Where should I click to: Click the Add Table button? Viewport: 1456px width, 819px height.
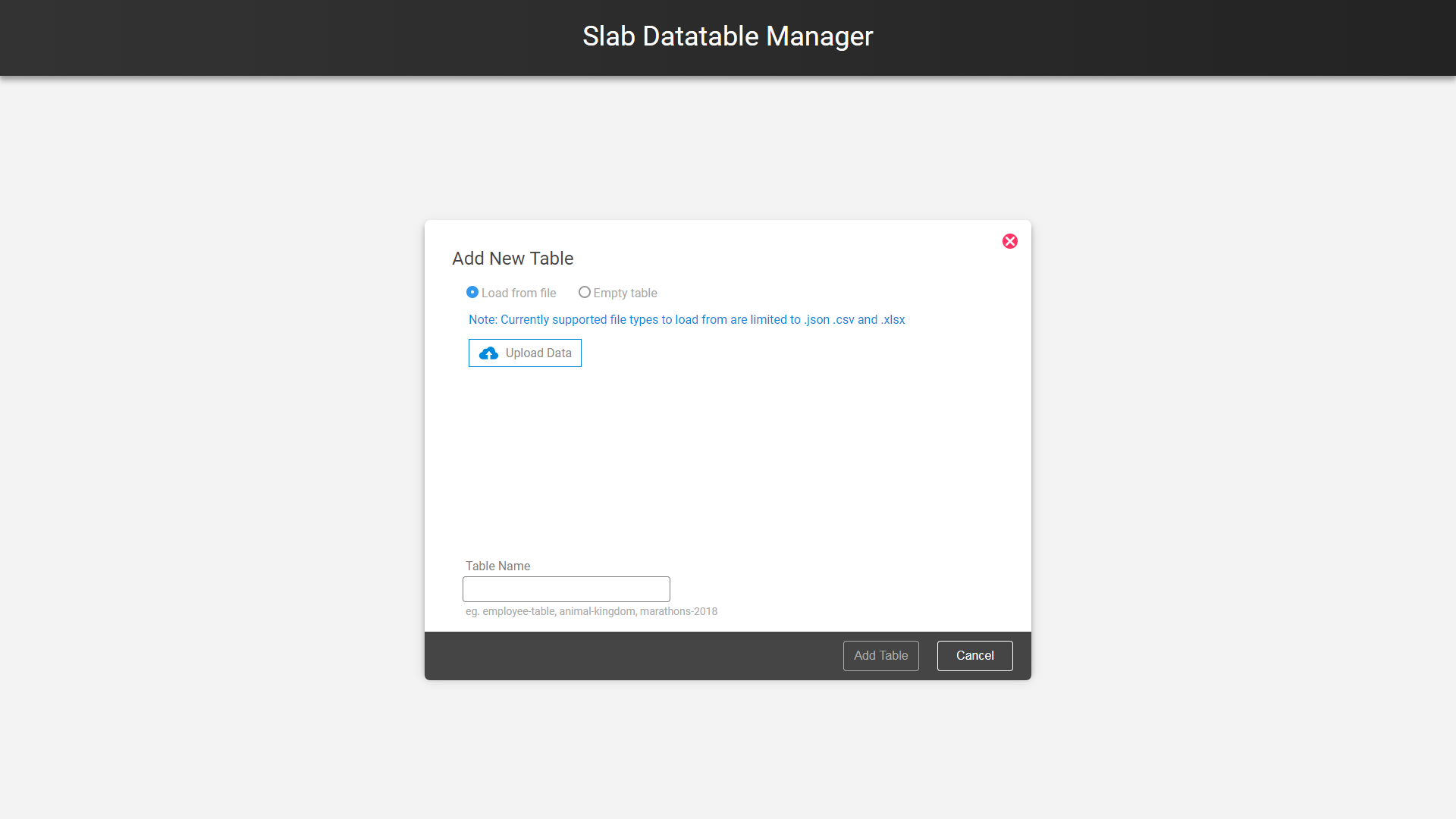click(881, 656)
